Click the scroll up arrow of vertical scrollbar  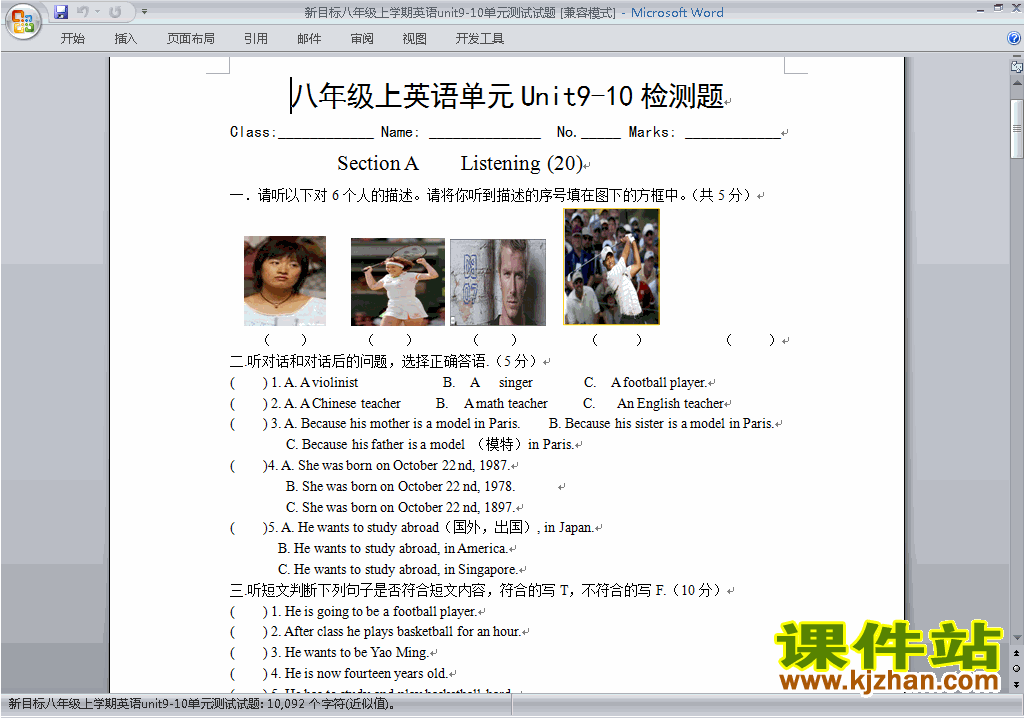1017,84
